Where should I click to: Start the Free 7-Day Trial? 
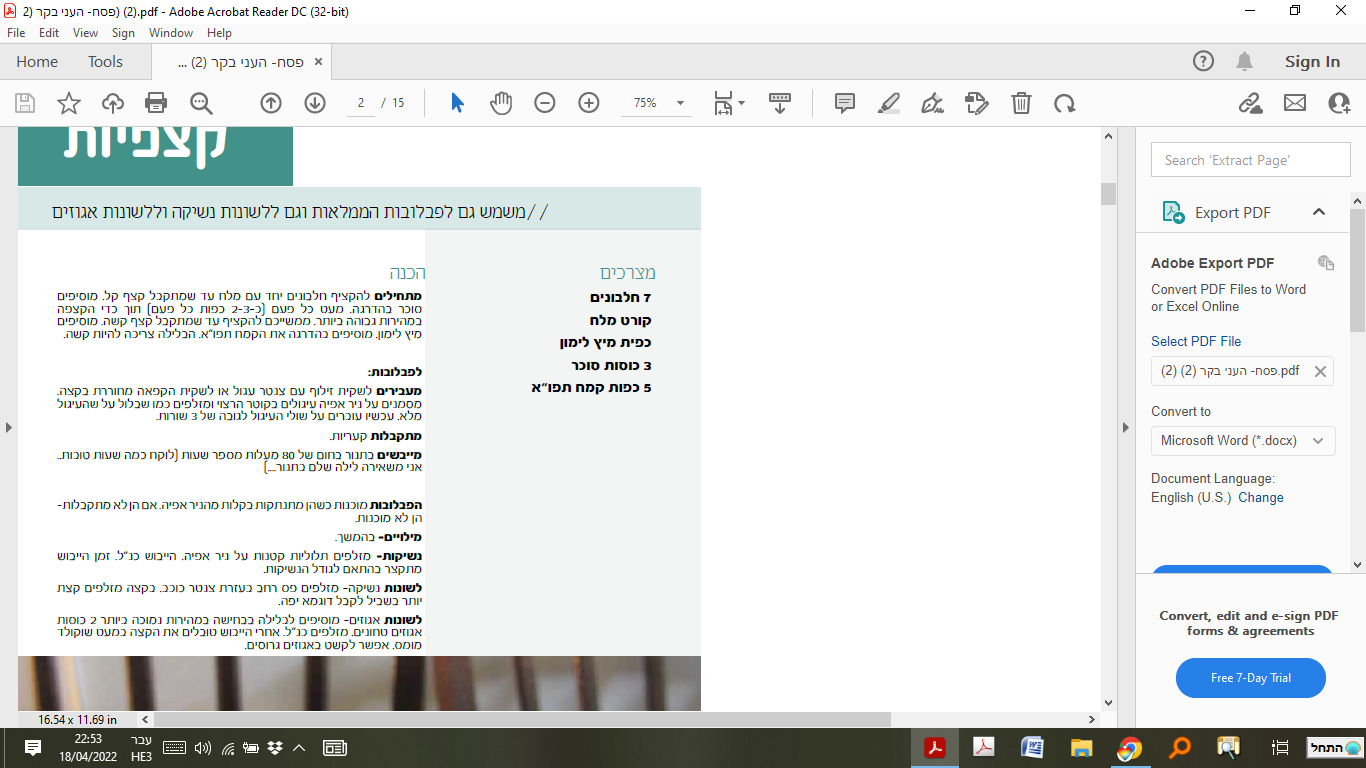[1251, 678]
